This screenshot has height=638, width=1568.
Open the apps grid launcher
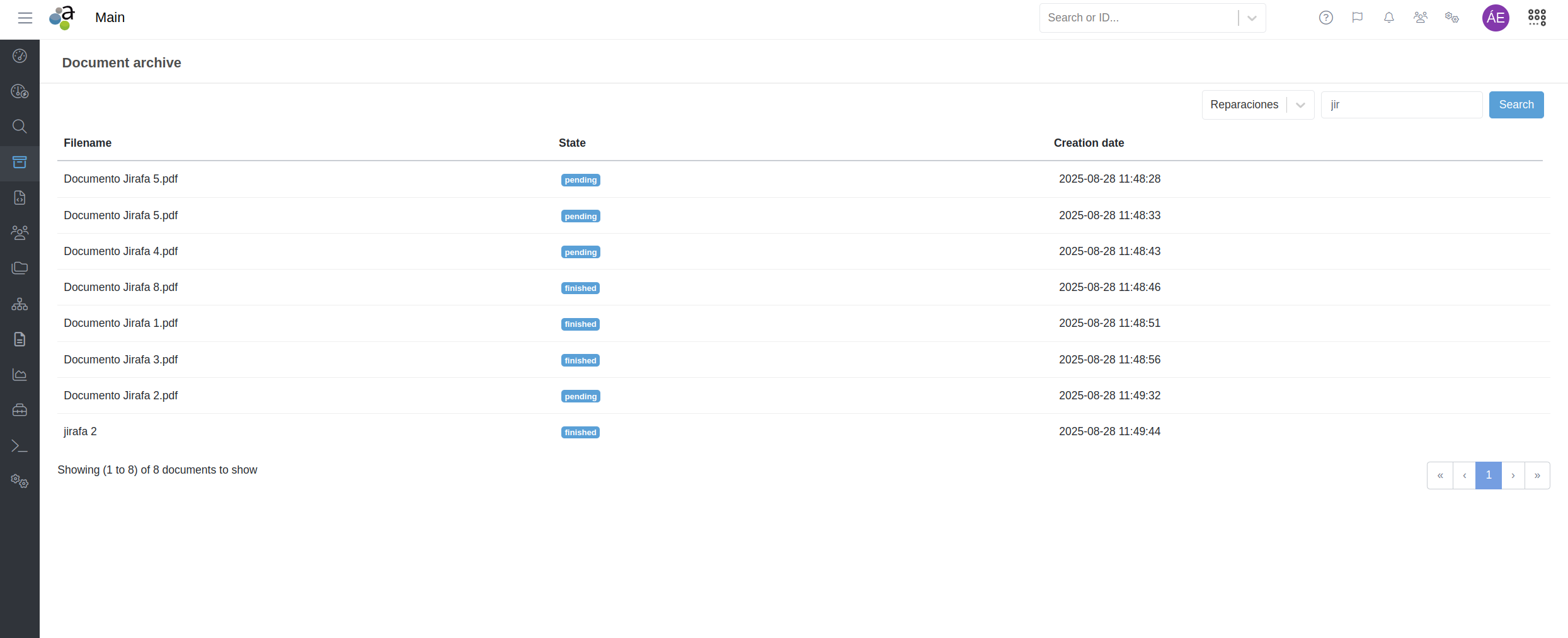1537,18
